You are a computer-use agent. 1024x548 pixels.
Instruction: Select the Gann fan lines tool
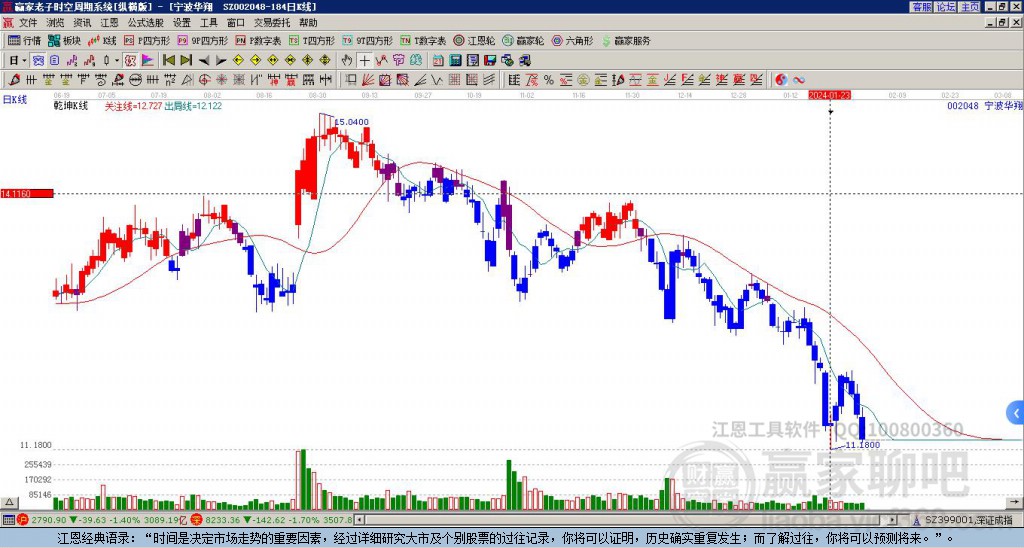coord(368,80)
